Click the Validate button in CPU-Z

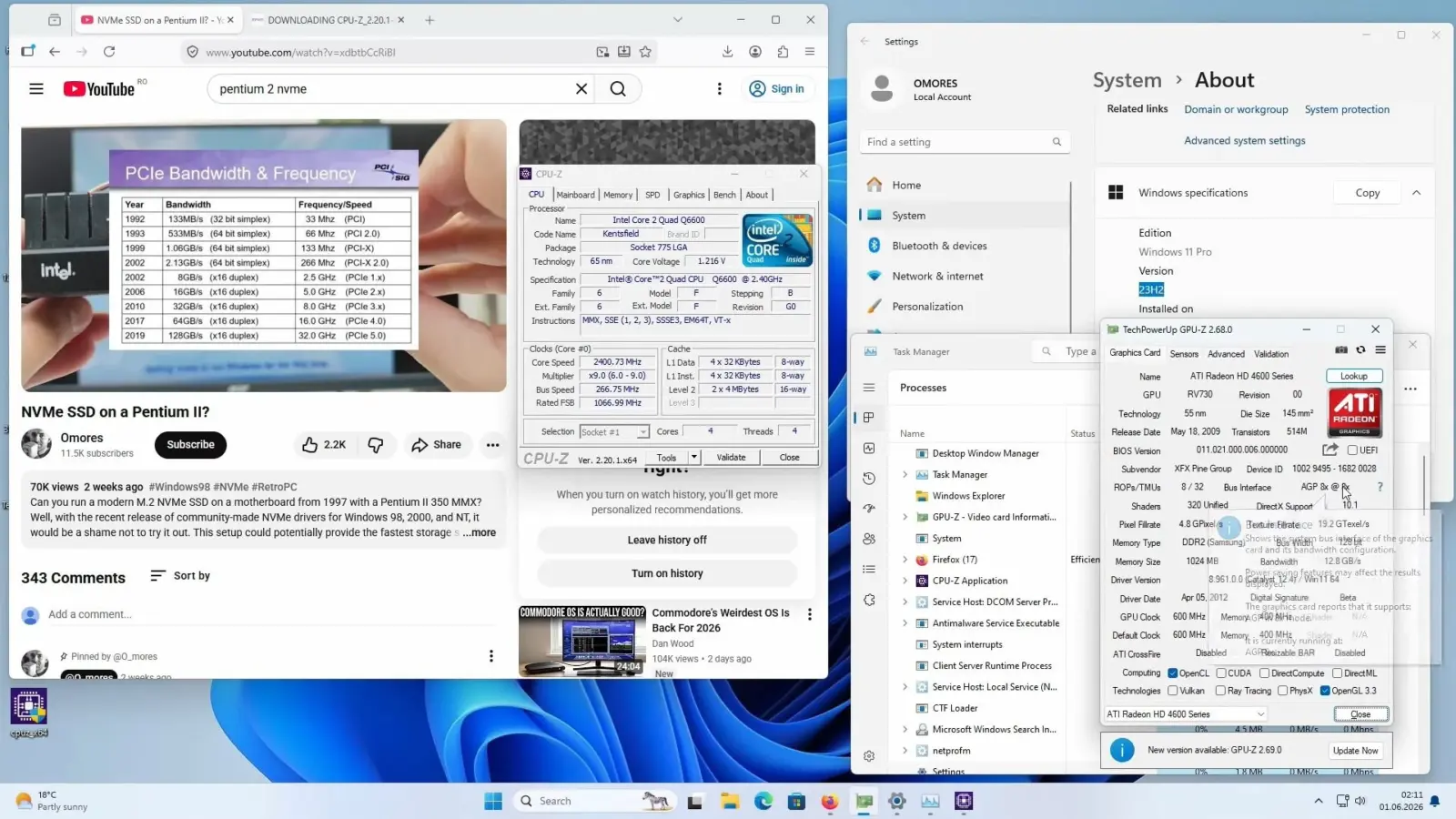click(731, 458)
